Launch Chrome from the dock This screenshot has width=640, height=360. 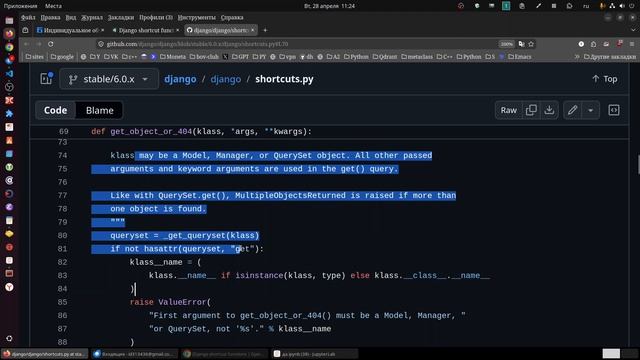[x=9, y=47]
